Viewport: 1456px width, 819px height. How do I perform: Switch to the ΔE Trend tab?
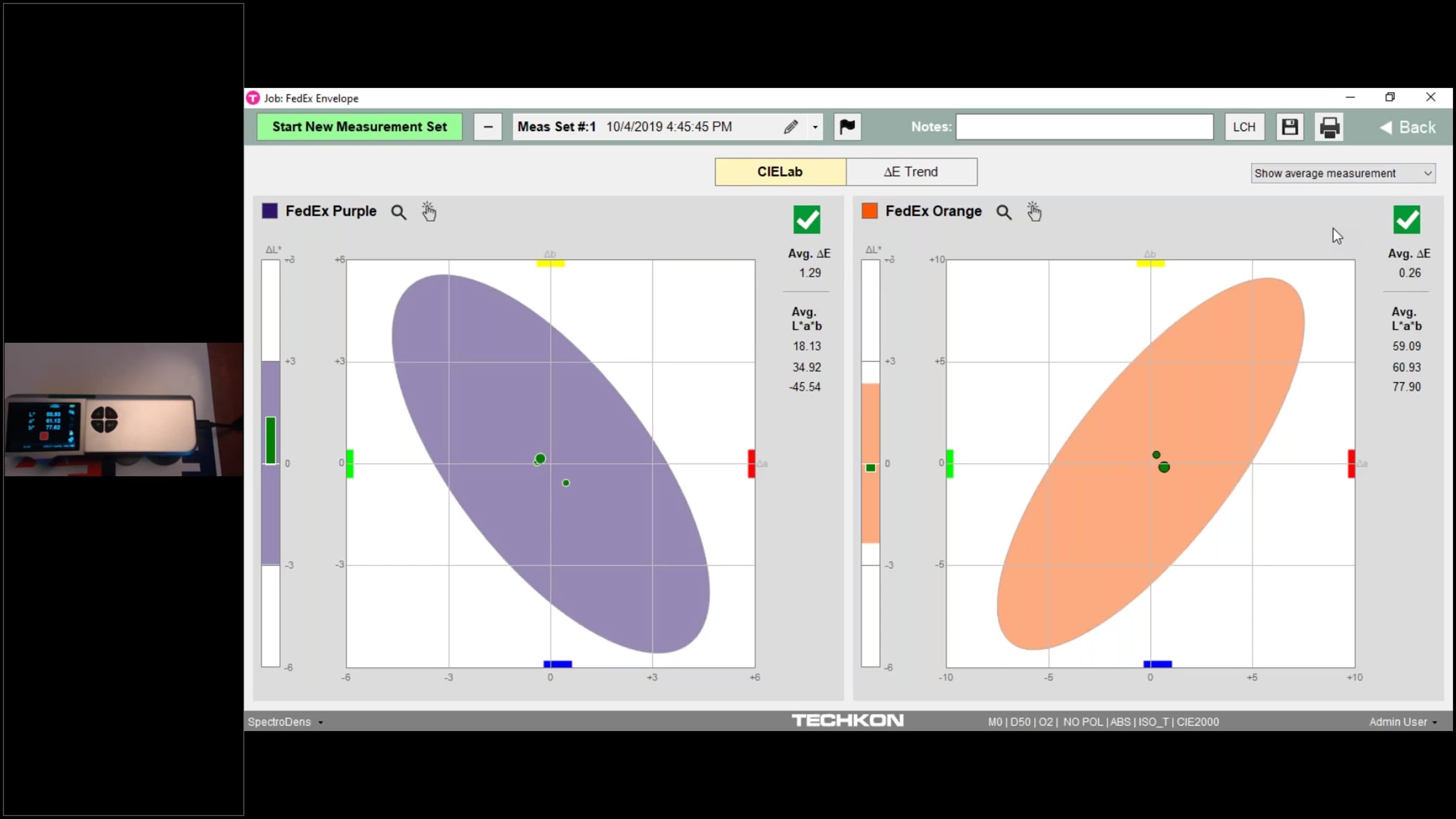[x=911, y=172]
